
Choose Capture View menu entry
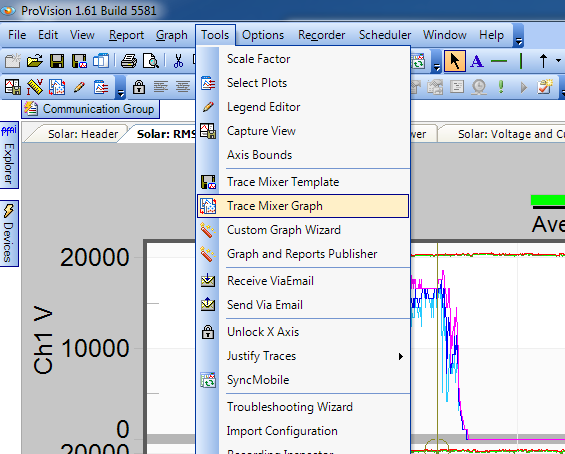click(x=303, y=131)
